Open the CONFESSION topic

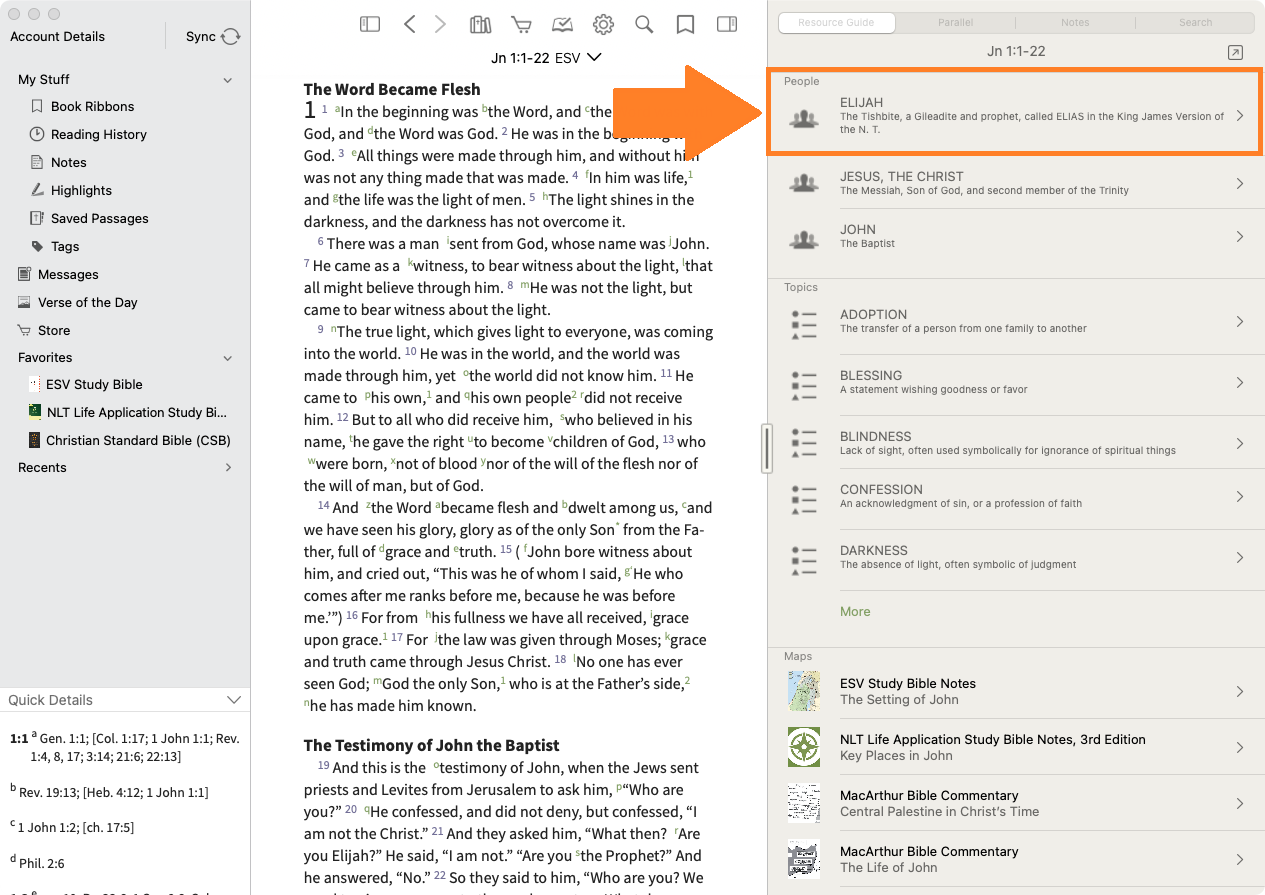tap(1014, 496)
